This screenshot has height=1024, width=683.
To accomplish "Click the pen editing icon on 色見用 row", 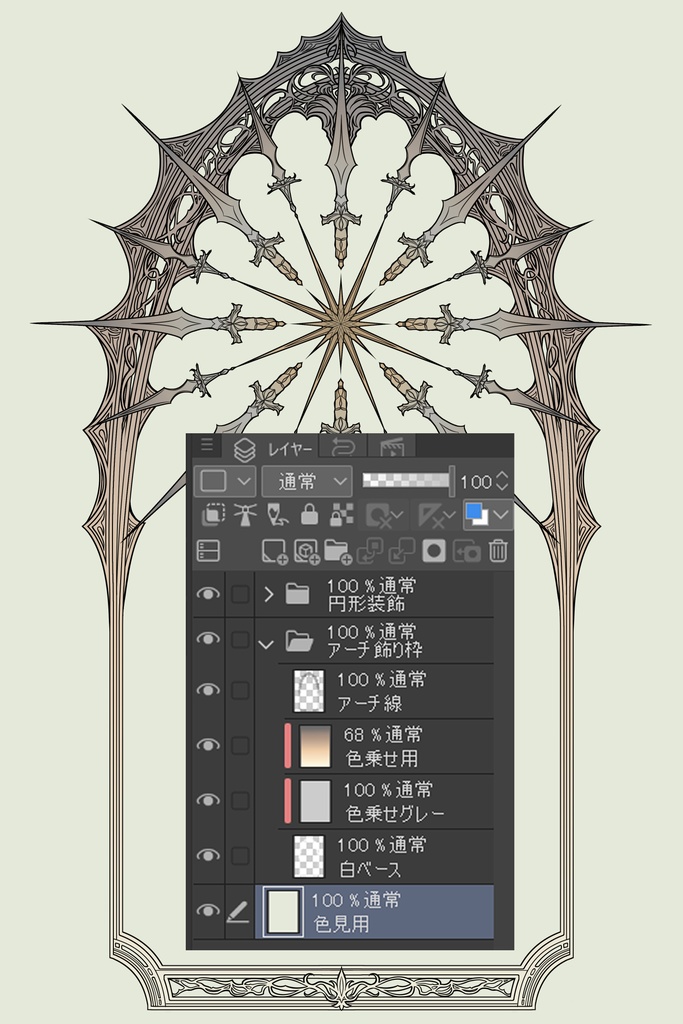I will click(x=239, y=911).
